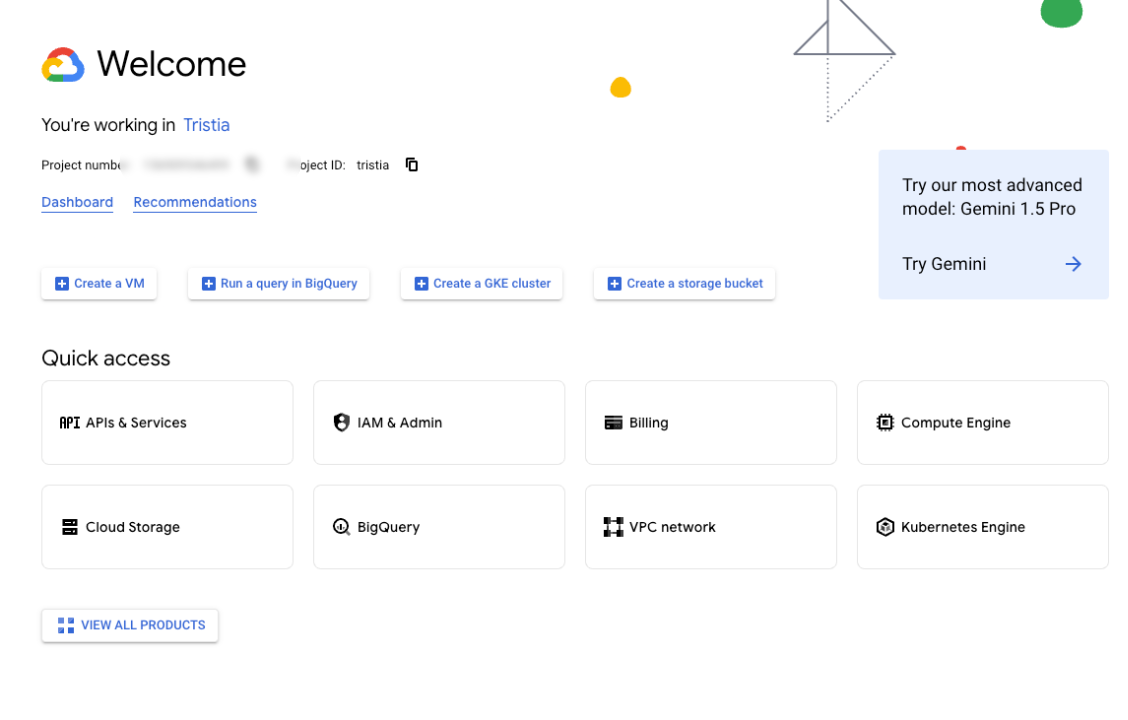Image resolution: width=1128 pixels, height=720 pixels.
Task: Click the Cloud Storage icon
Action: click(x=70, y=527)
